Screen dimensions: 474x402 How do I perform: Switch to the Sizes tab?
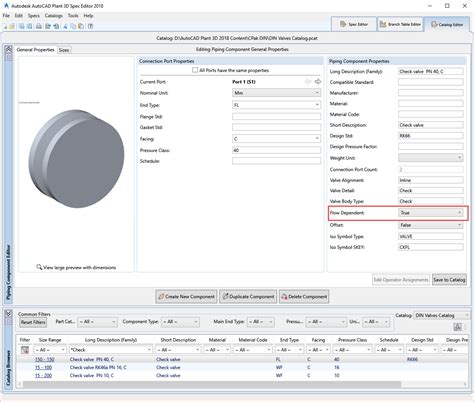coord(64,50)
